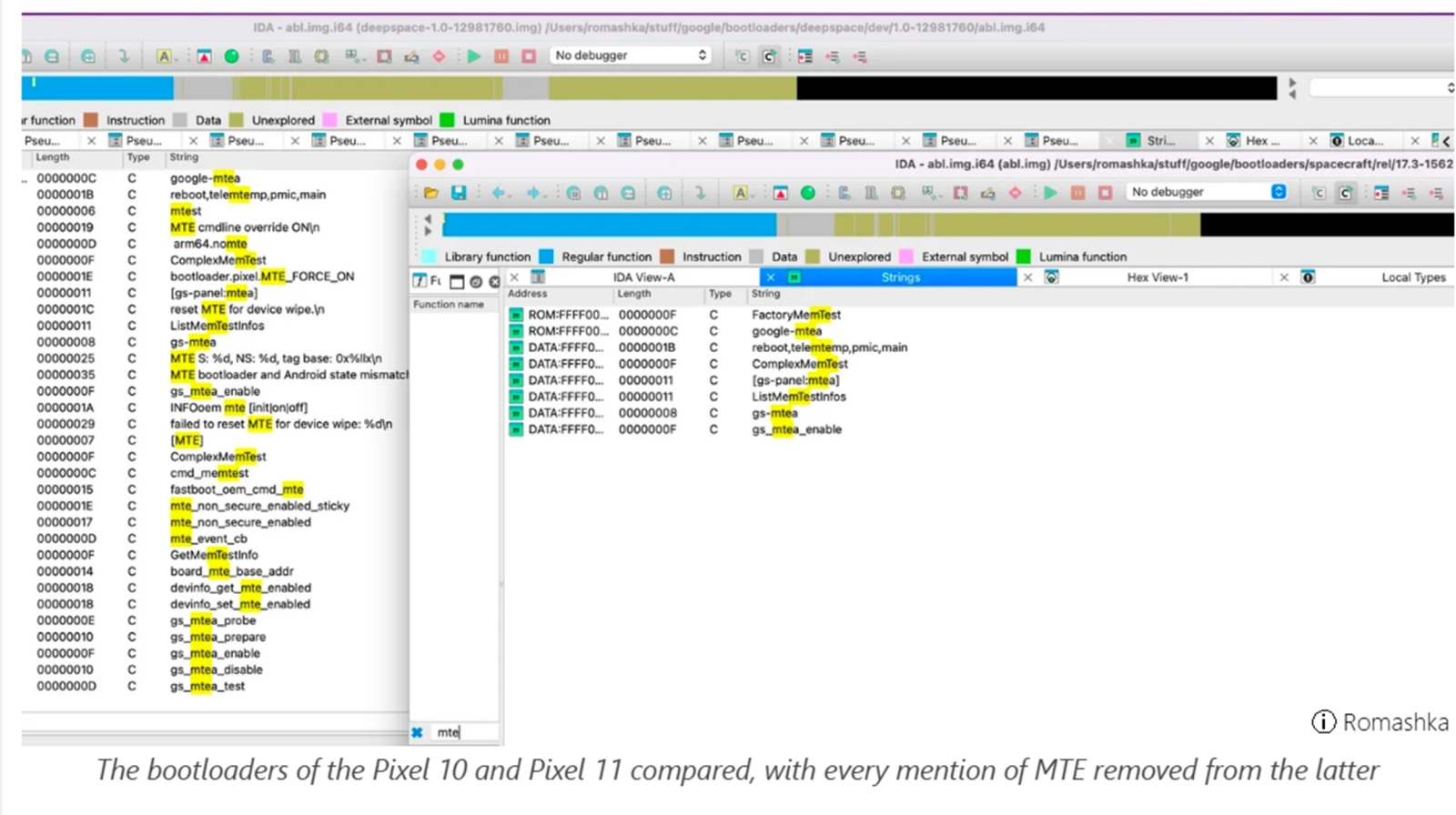1456x815 pixels.
Task: Open a file with the folder icon in abl.img window
Action: (x=431, y=193)
